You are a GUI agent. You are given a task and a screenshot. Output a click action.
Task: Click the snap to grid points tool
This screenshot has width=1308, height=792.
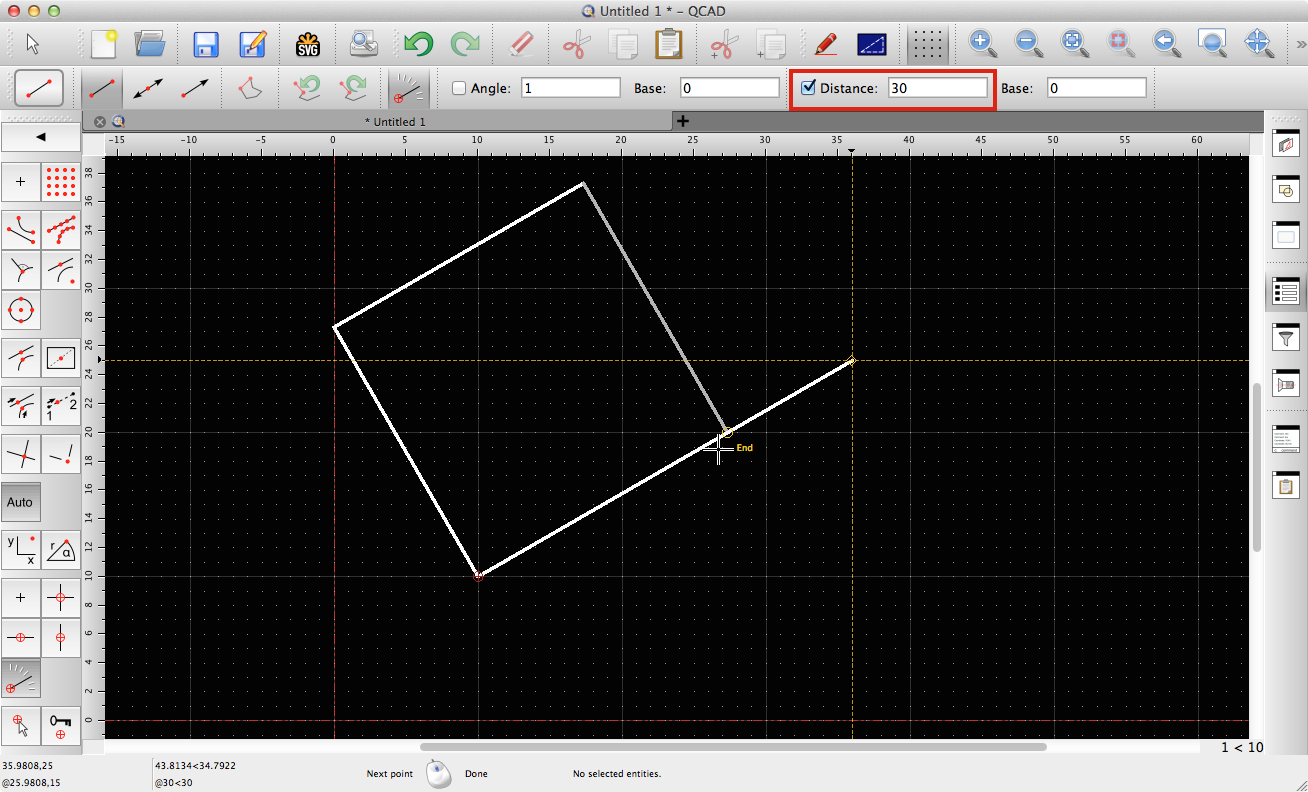coord(61,182)
